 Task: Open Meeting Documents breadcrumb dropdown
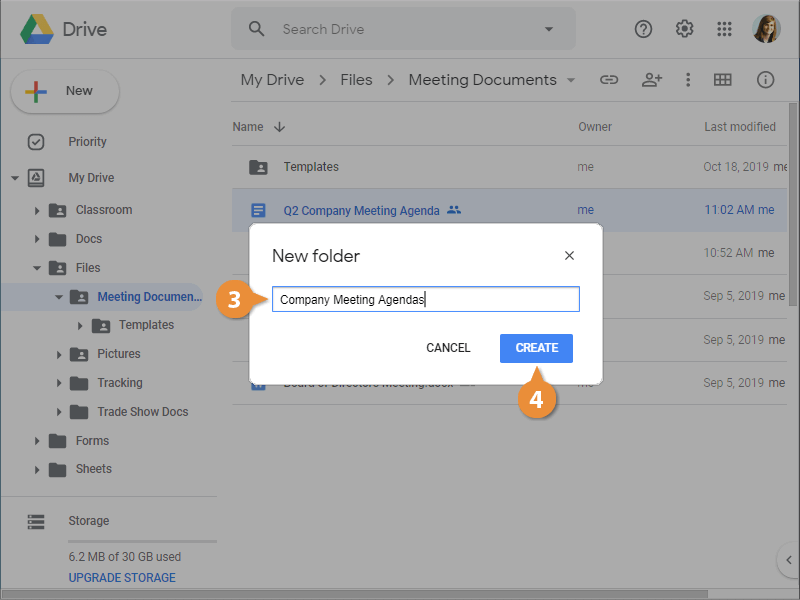571,80
